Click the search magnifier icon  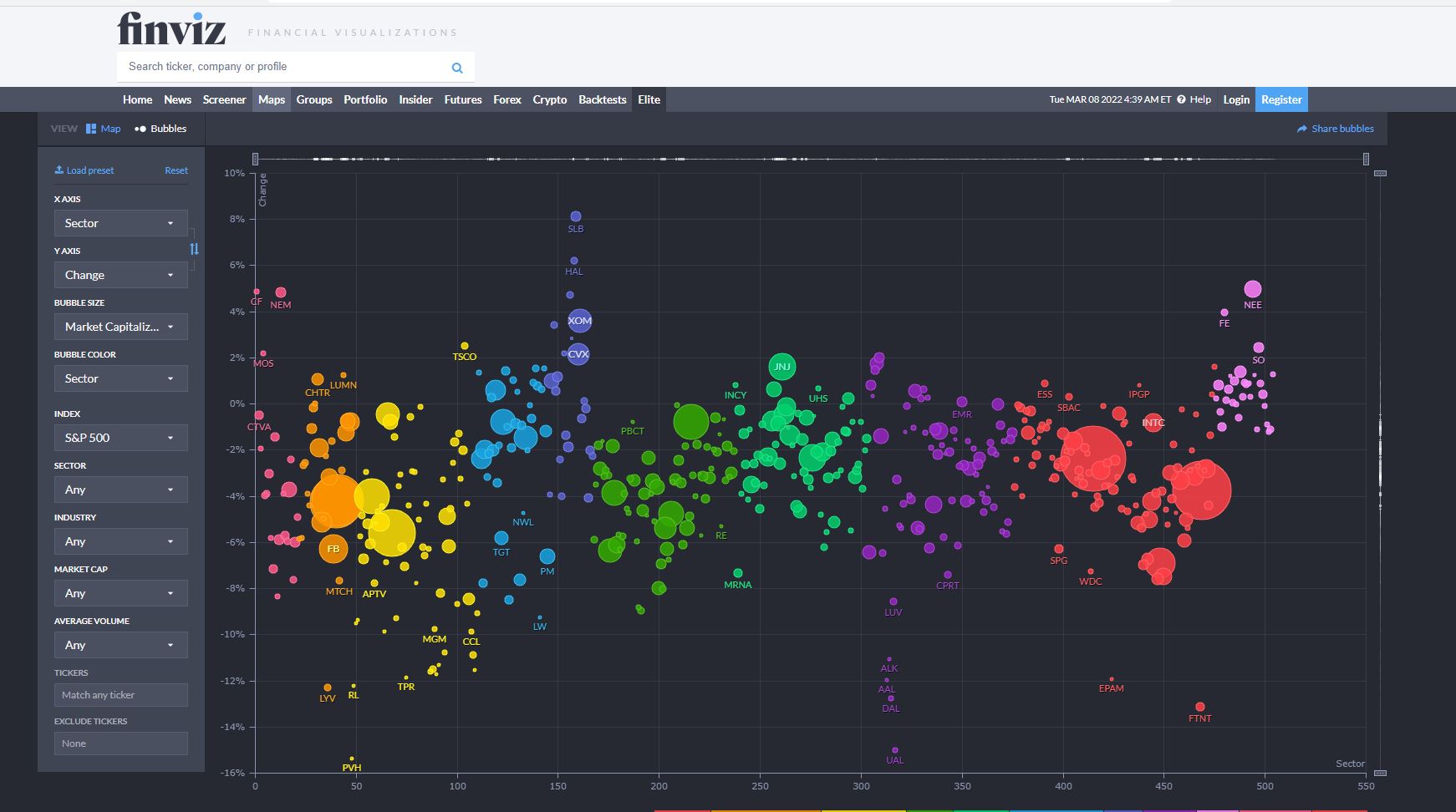pos(457,68)
